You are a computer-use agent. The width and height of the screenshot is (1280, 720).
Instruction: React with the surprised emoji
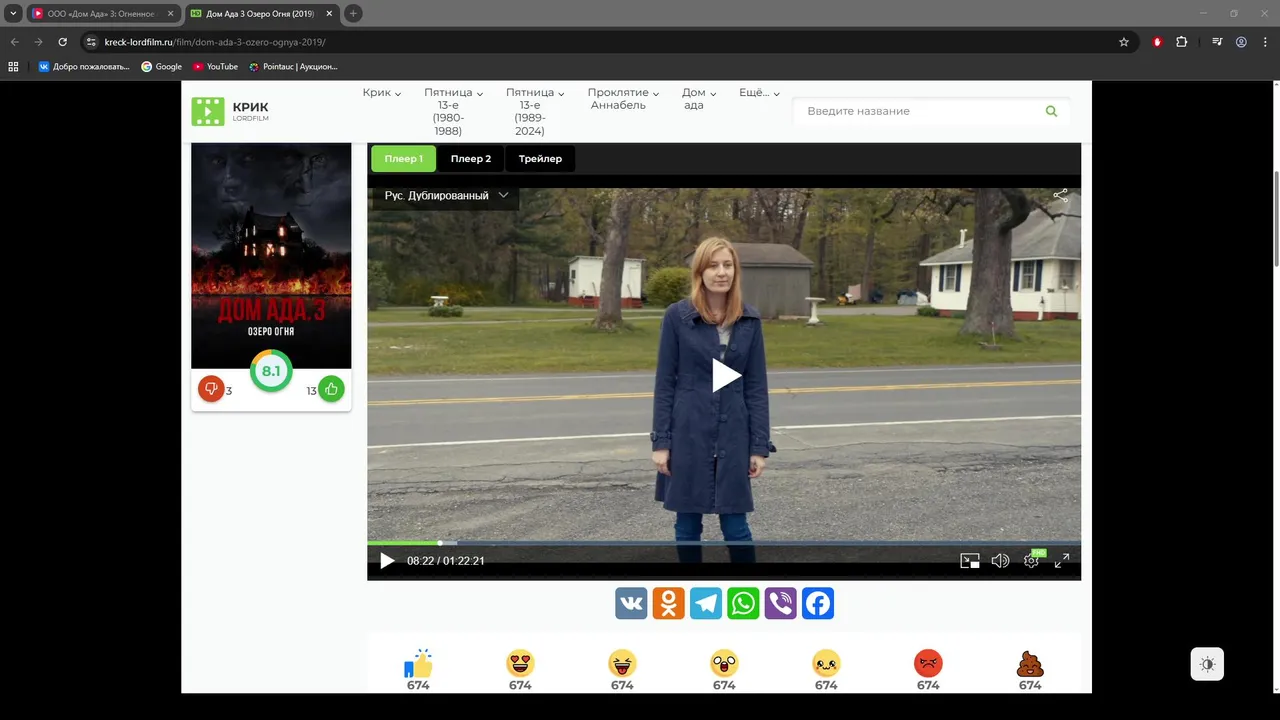click(724, 663)
